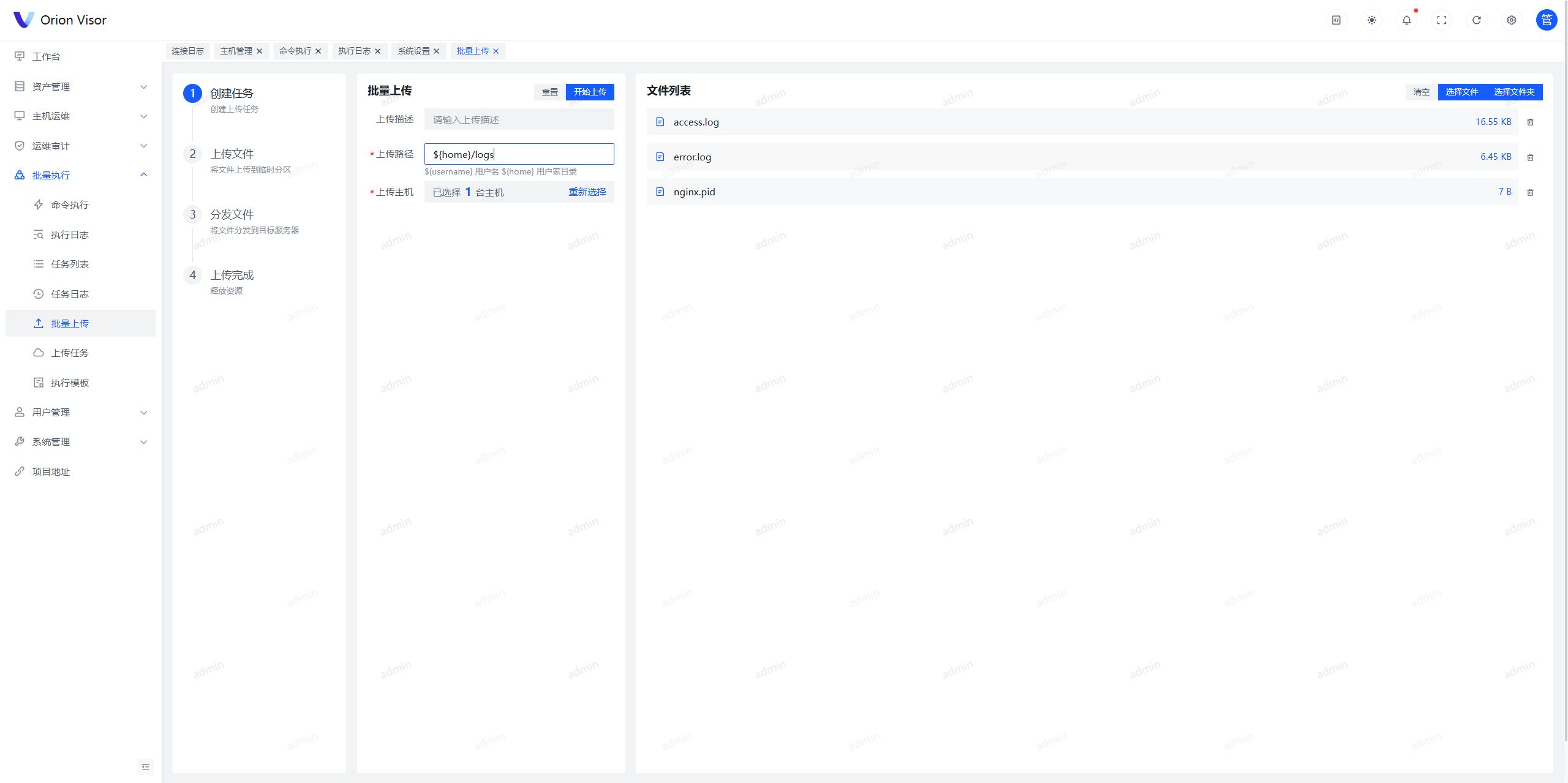Toggle the light/dark theme icon
Viewport: 1568px width, 783px height.
(1371, 20)
